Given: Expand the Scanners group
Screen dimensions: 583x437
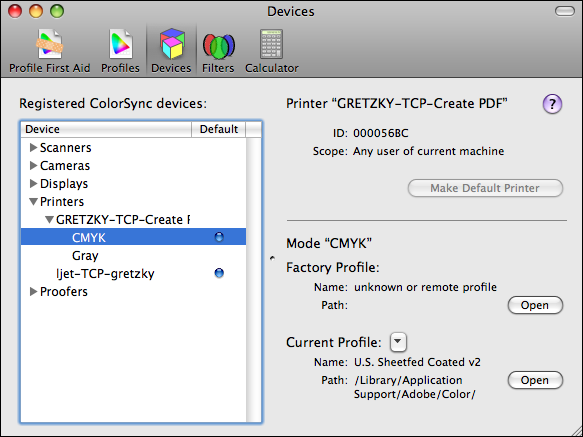Looking at the screenshot, I should click(x=33, y=148).
